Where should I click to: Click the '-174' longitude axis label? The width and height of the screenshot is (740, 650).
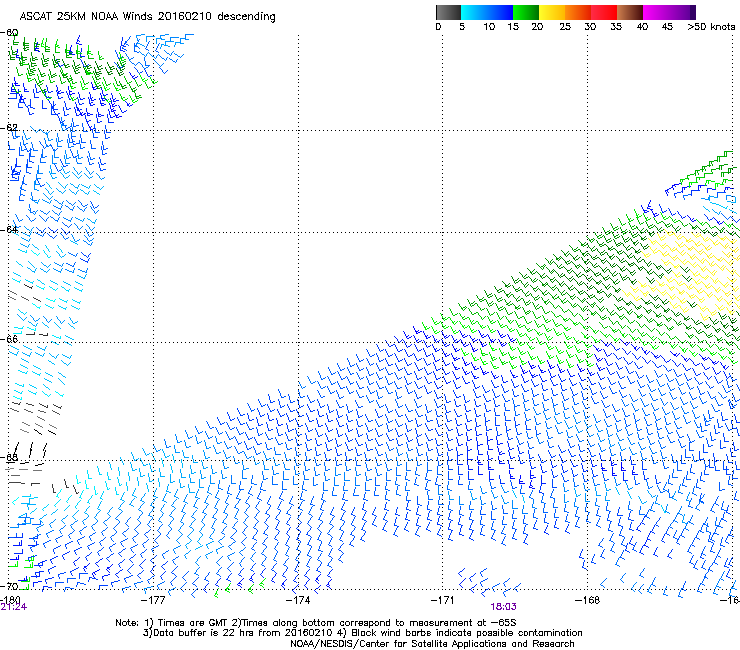tap(298, 600)
